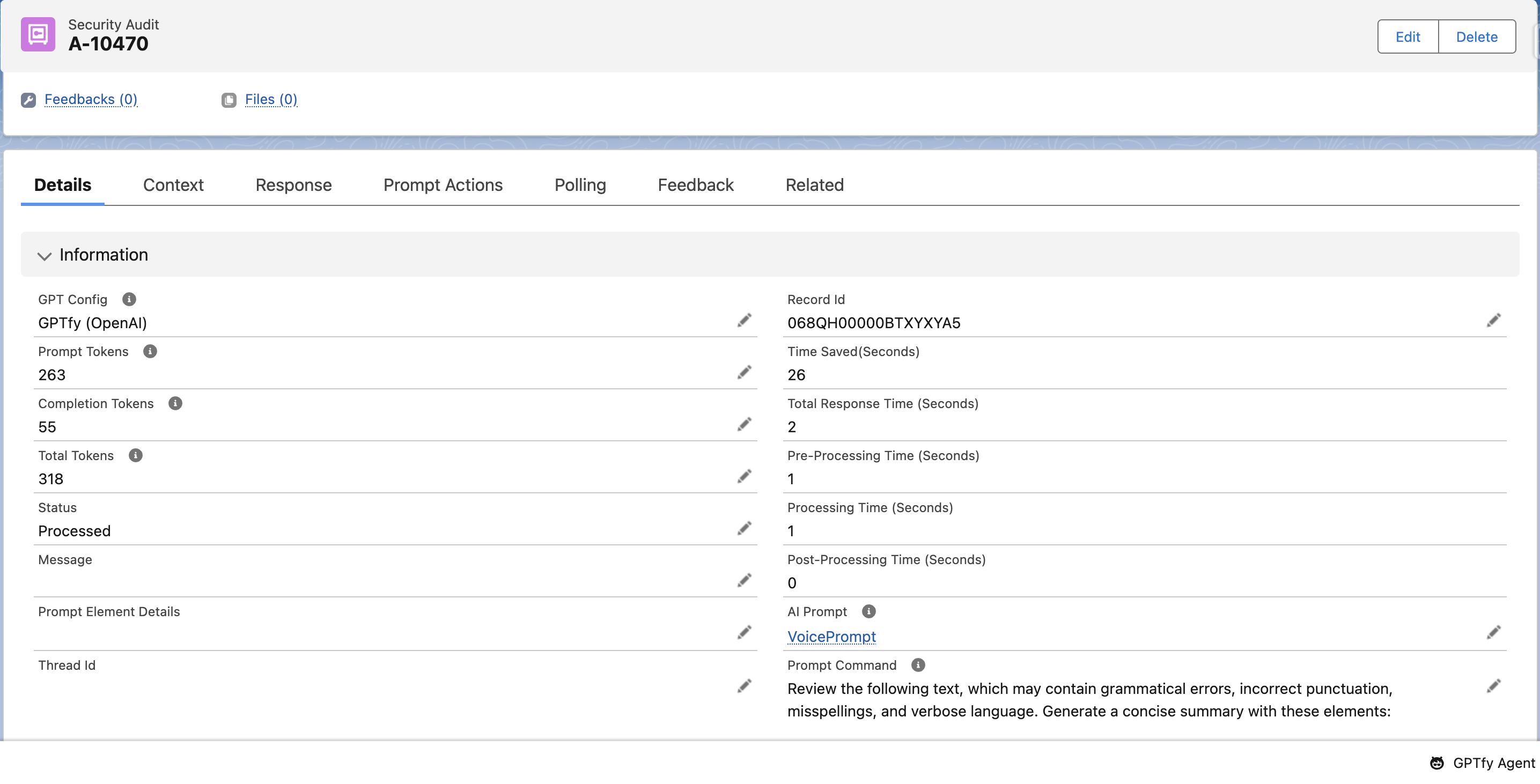Edit the Prompt Tokens field via pencil
Image resolution: width=1540 pixels, height=784 pixels.
pos(743,372)
